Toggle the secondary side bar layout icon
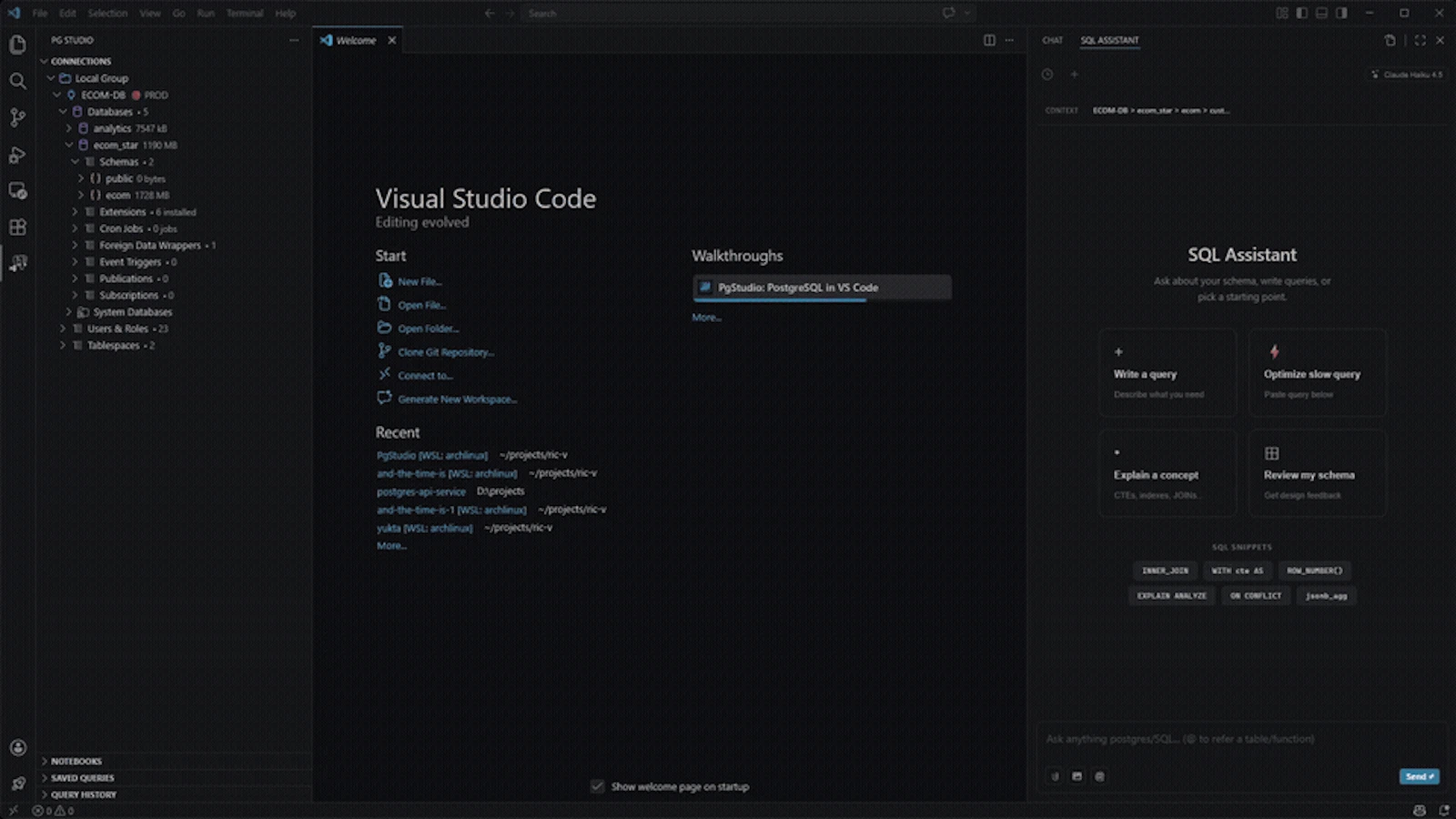 (1341, 13)
